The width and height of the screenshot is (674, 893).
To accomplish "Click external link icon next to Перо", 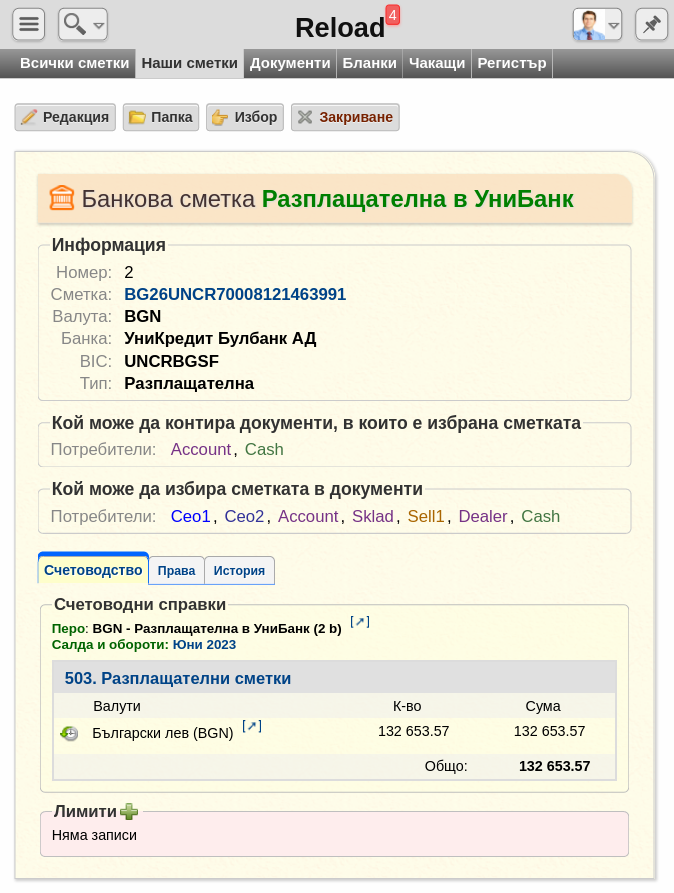I will click(360, 622).
